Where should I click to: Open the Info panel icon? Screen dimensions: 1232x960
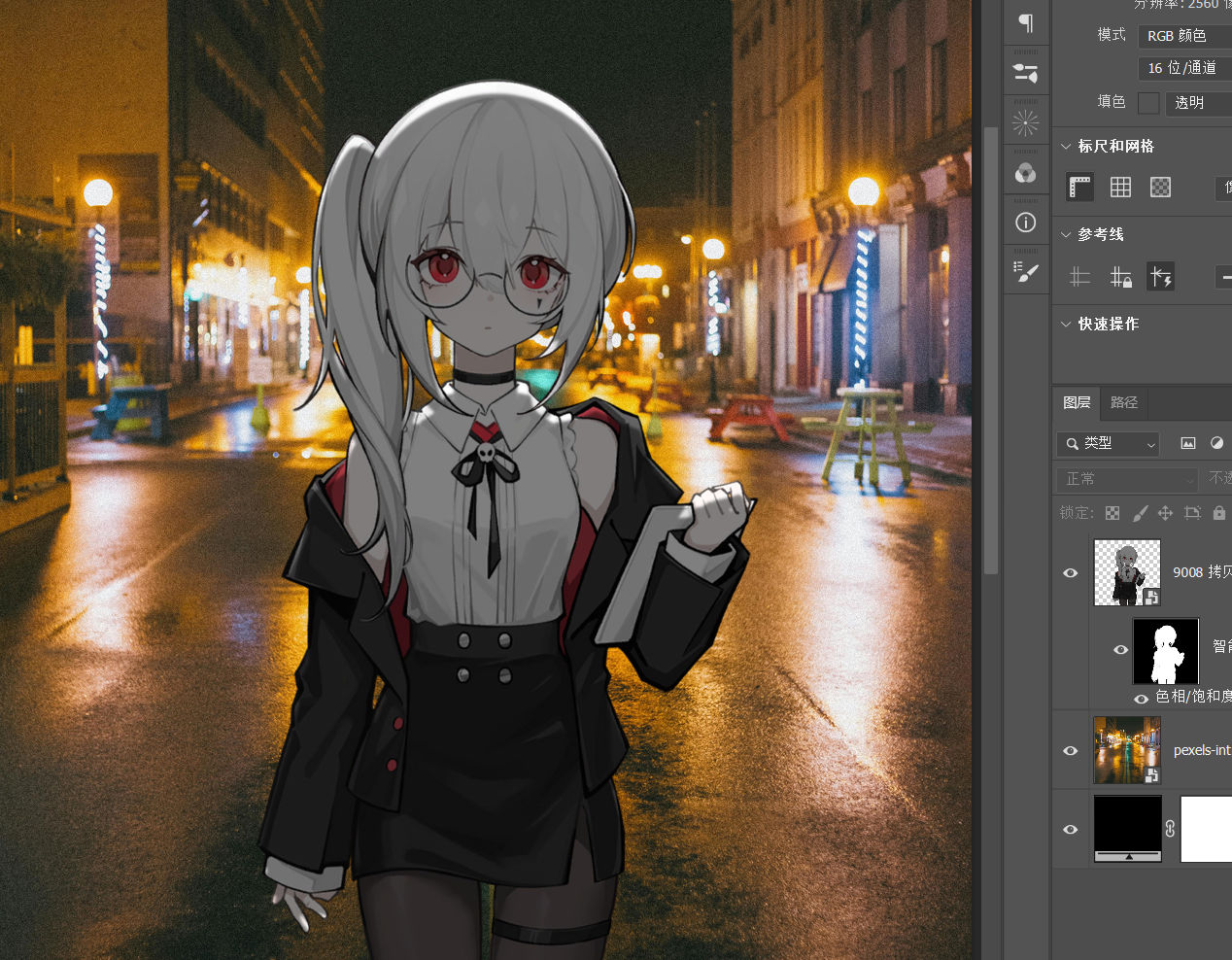coord(1025,223)
